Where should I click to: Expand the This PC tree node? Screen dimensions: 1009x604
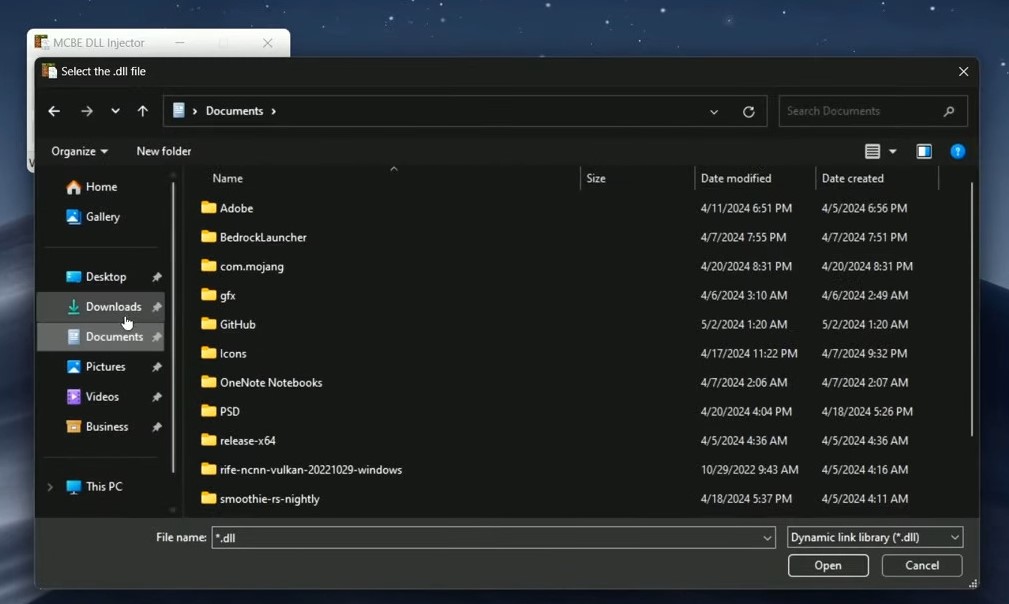[x=50, y=487]
